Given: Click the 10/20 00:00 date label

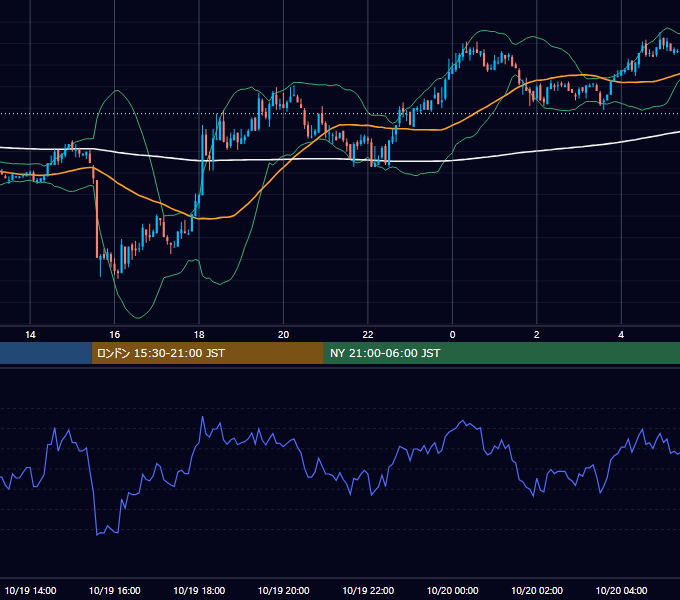Looking at the screenshot, I should pyautogui.click(x=452, y=590).
